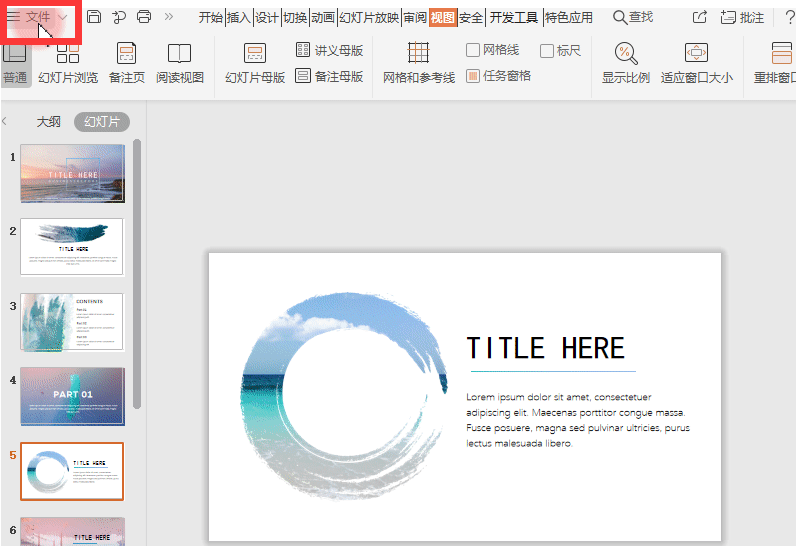Enable the 标尺 ruler checkbox
Viewport: 796px width, 546px height.
coord(547,50)
